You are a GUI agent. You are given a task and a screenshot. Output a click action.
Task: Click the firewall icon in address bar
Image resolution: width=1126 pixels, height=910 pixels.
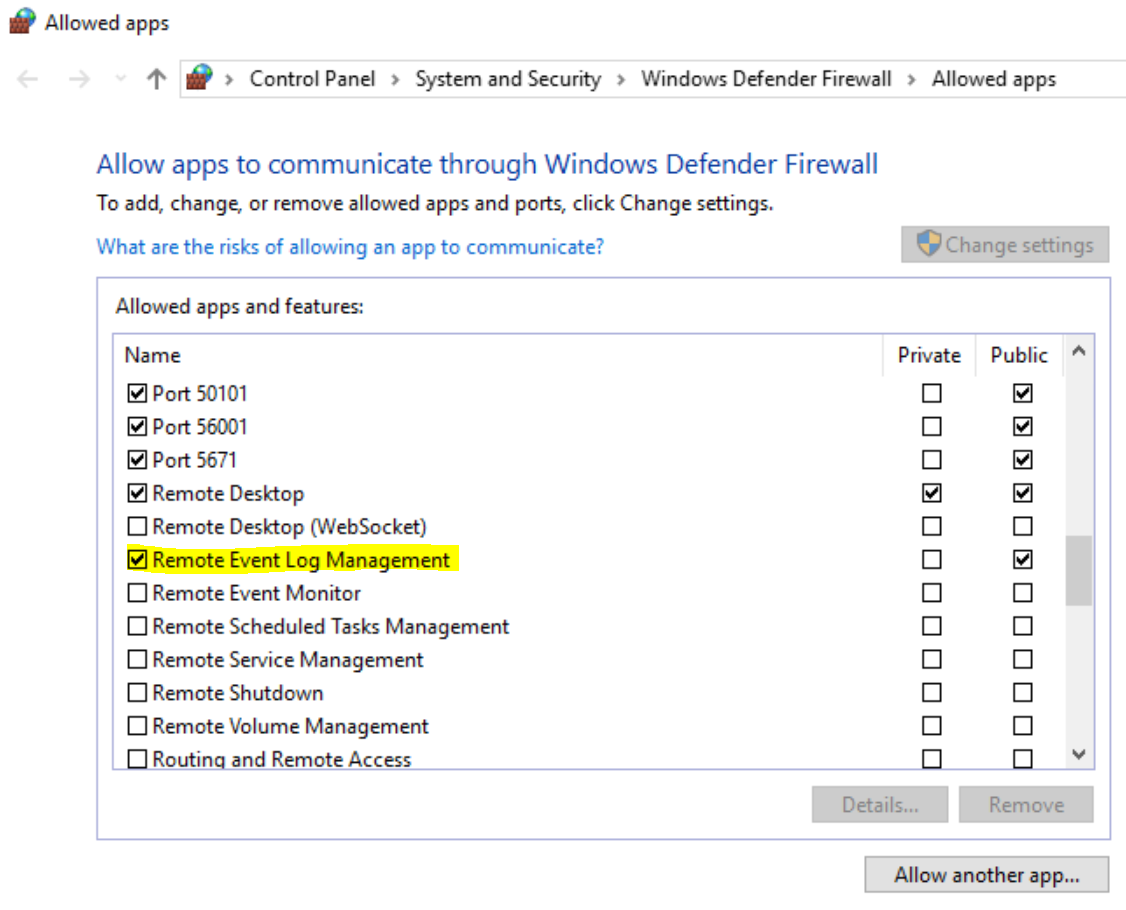point(201,78)
